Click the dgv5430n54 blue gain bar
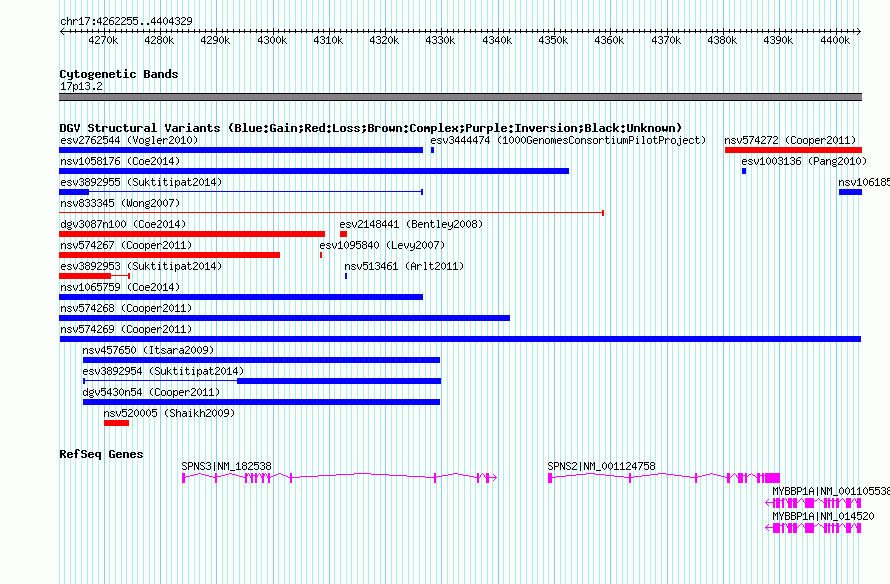Image resolution: width=890 pixels, height=584 pixels. (261, 402)
